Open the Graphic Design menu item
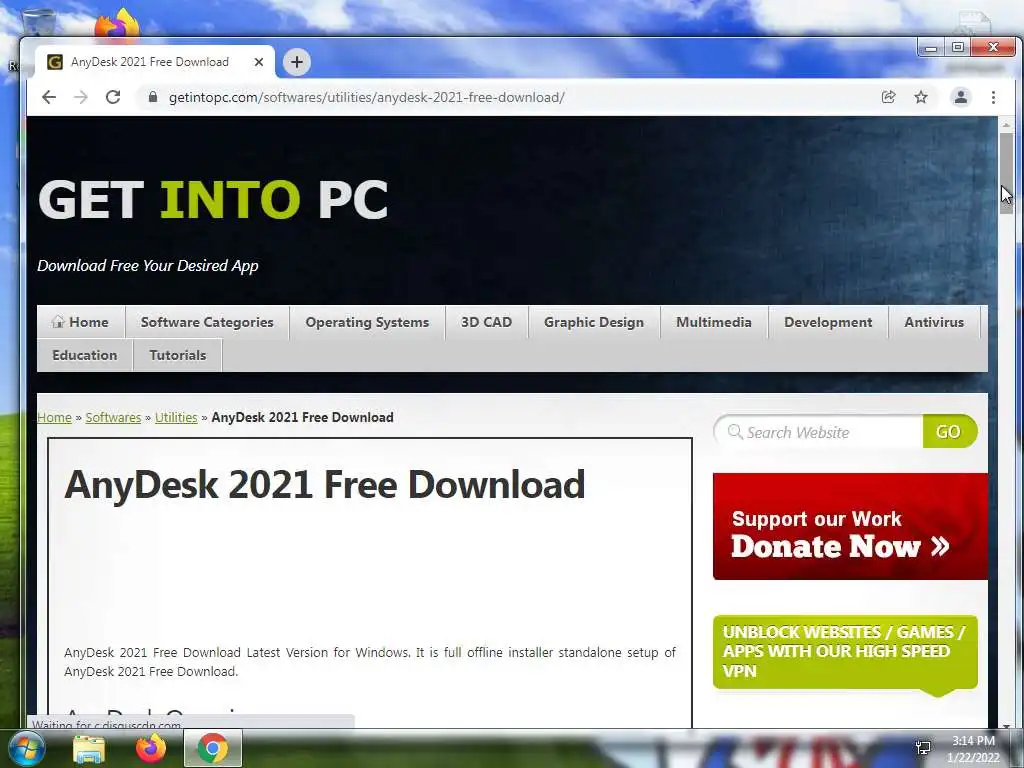The height and width of the screenshot is (768, 1024). [x=594, y=322]
